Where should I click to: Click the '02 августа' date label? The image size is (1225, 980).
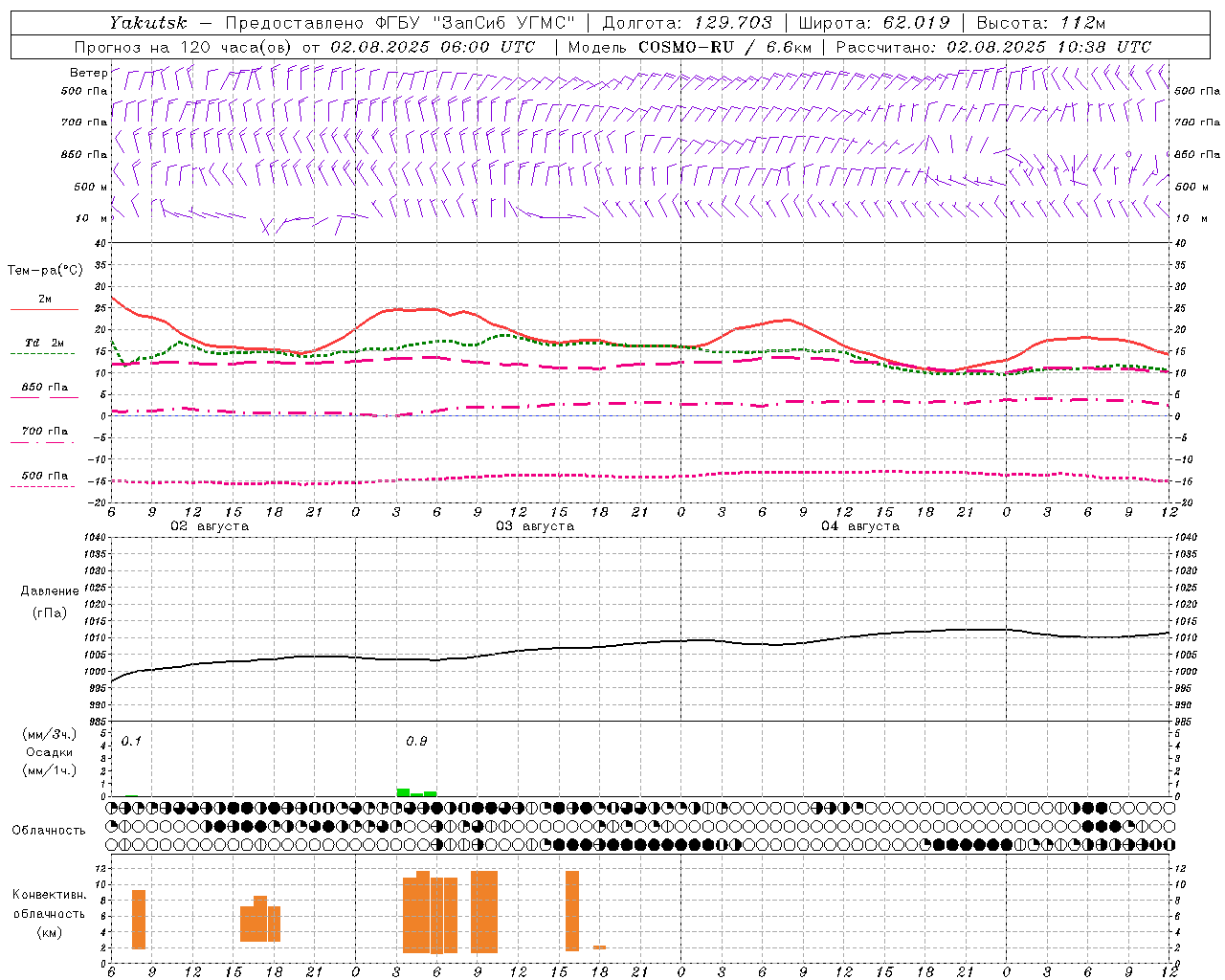point(210,526)
